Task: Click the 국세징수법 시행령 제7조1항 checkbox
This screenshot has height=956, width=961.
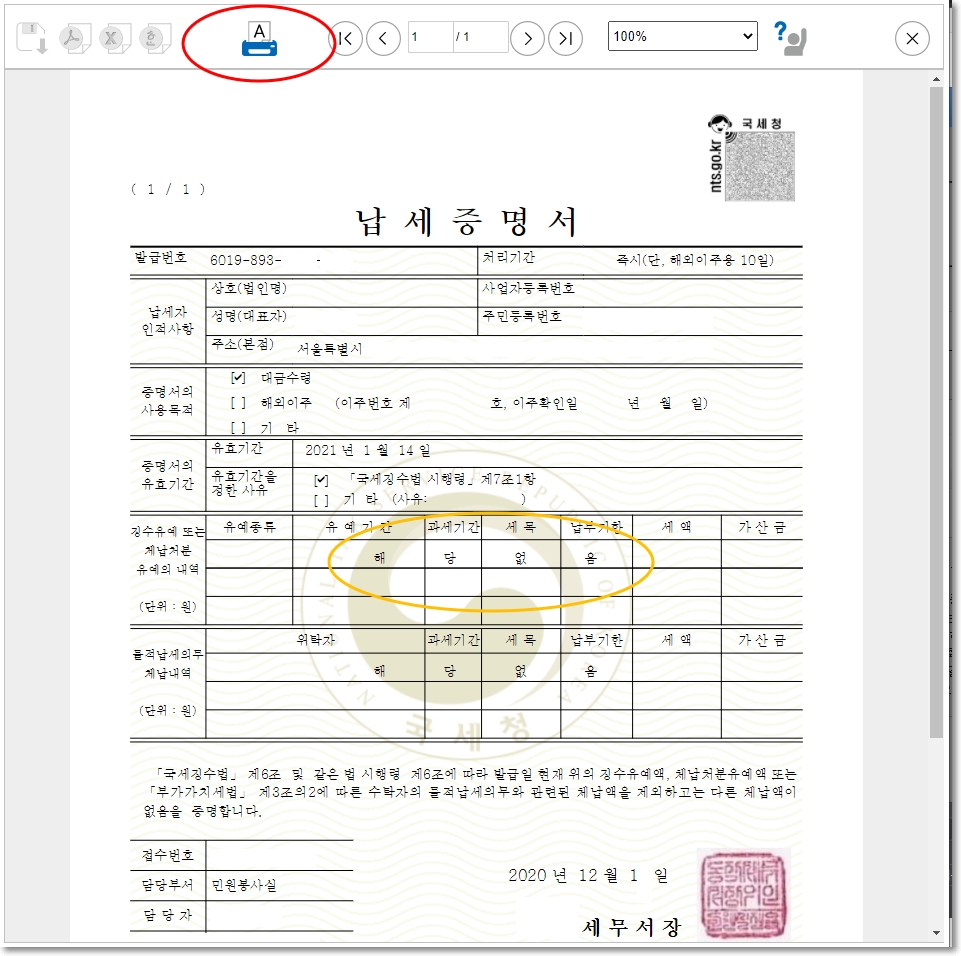Action: coord(321,480)
